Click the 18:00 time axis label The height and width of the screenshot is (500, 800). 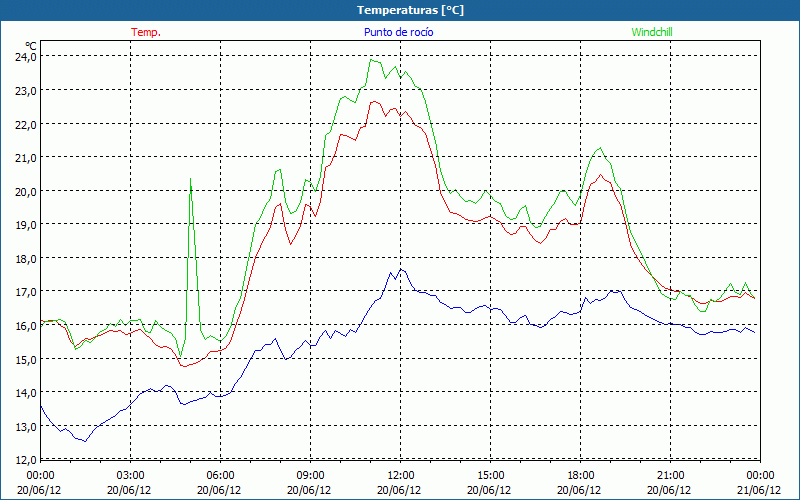(x=581, y=475)
